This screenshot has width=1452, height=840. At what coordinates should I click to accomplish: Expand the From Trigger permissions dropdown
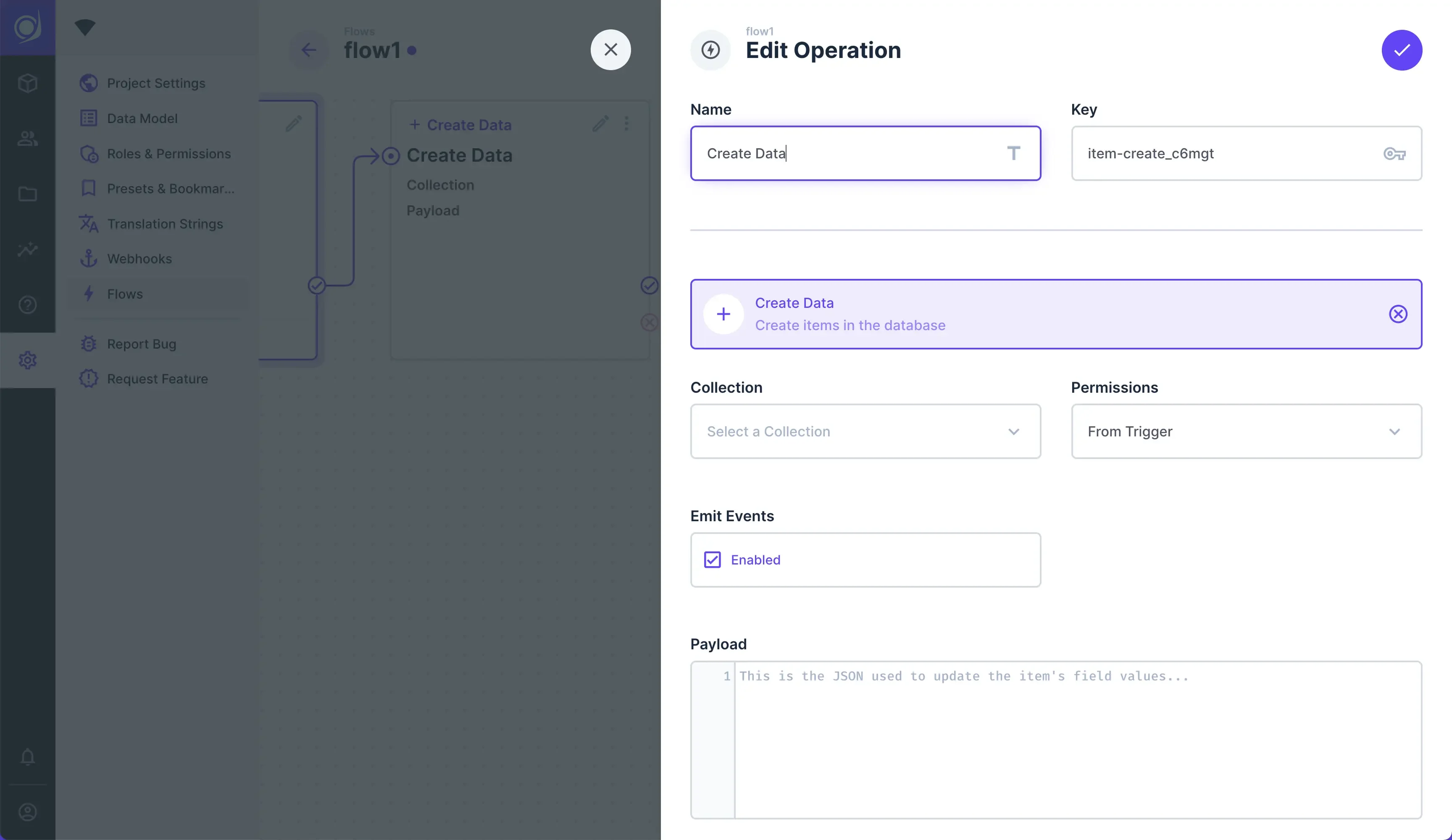tap(1246, 431)
